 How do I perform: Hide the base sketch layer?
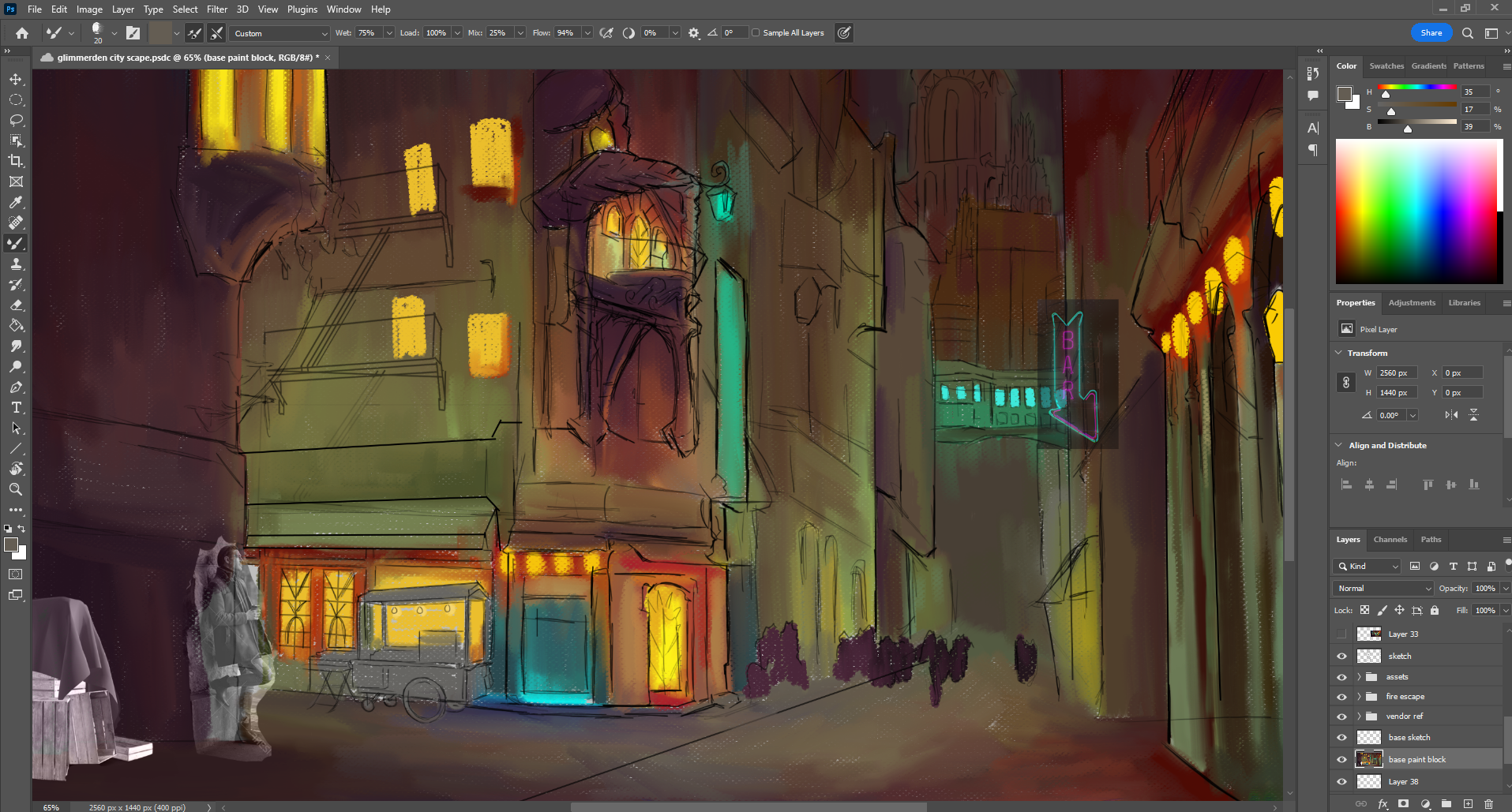coord(1341,737)
